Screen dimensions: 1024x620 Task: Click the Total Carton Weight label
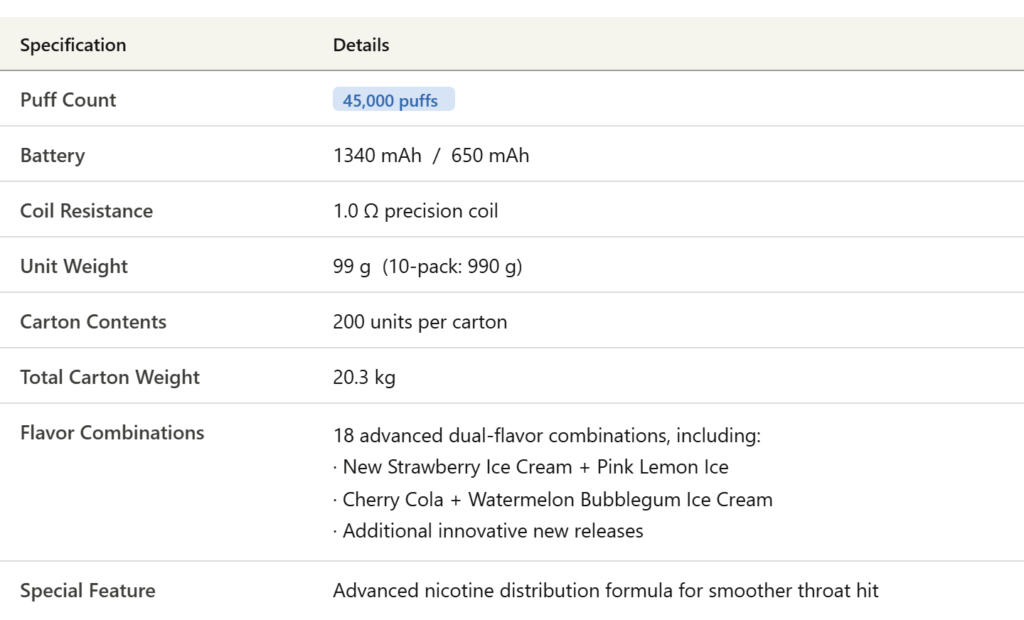[110, 378]
